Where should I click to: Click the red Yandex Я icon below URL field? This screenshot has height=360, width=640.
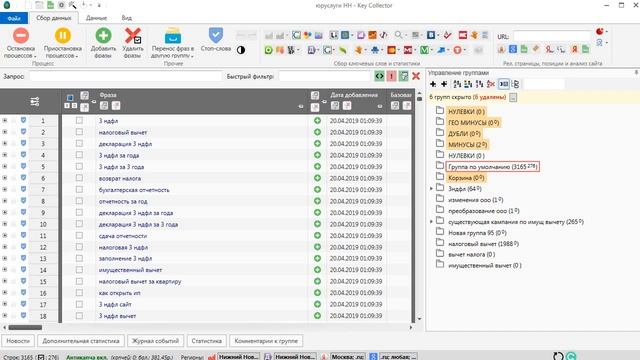click(574, 49)
